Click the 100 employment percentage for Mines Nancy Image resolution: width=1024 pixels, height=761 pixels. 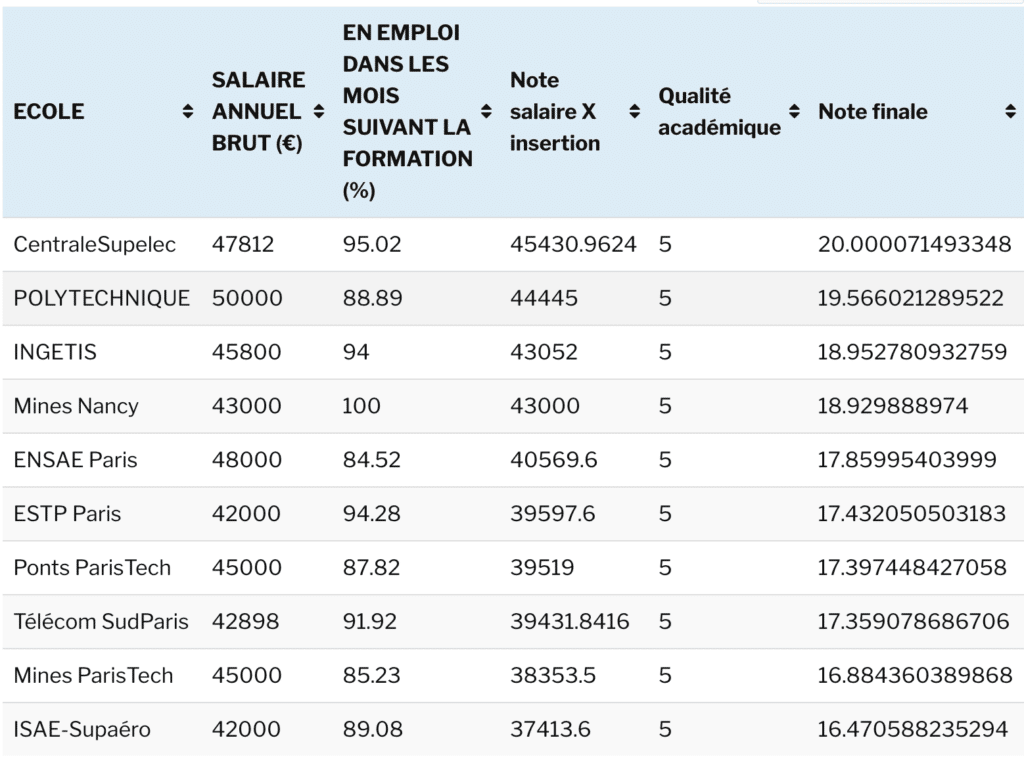361,407
